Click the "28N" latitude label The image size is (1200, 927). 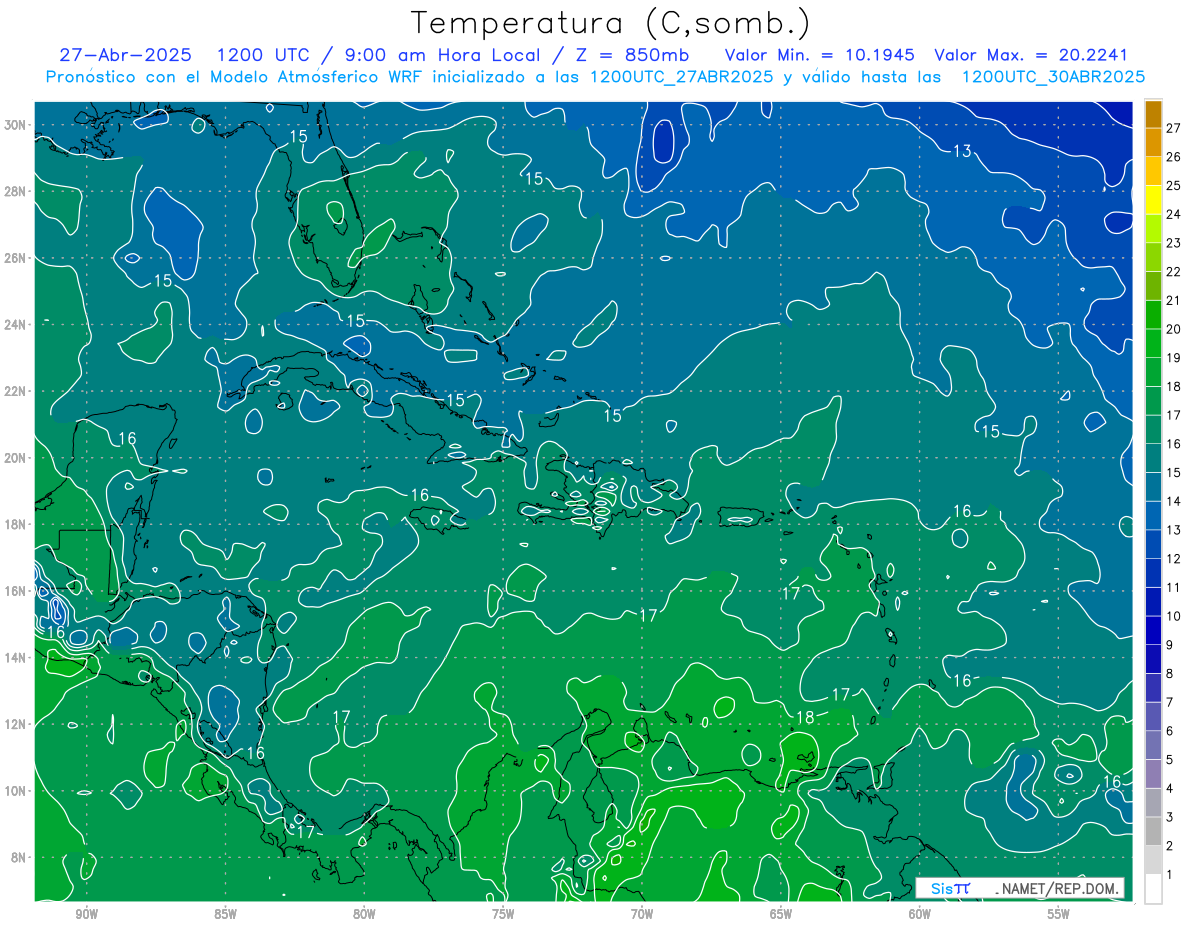coord(17,191)
